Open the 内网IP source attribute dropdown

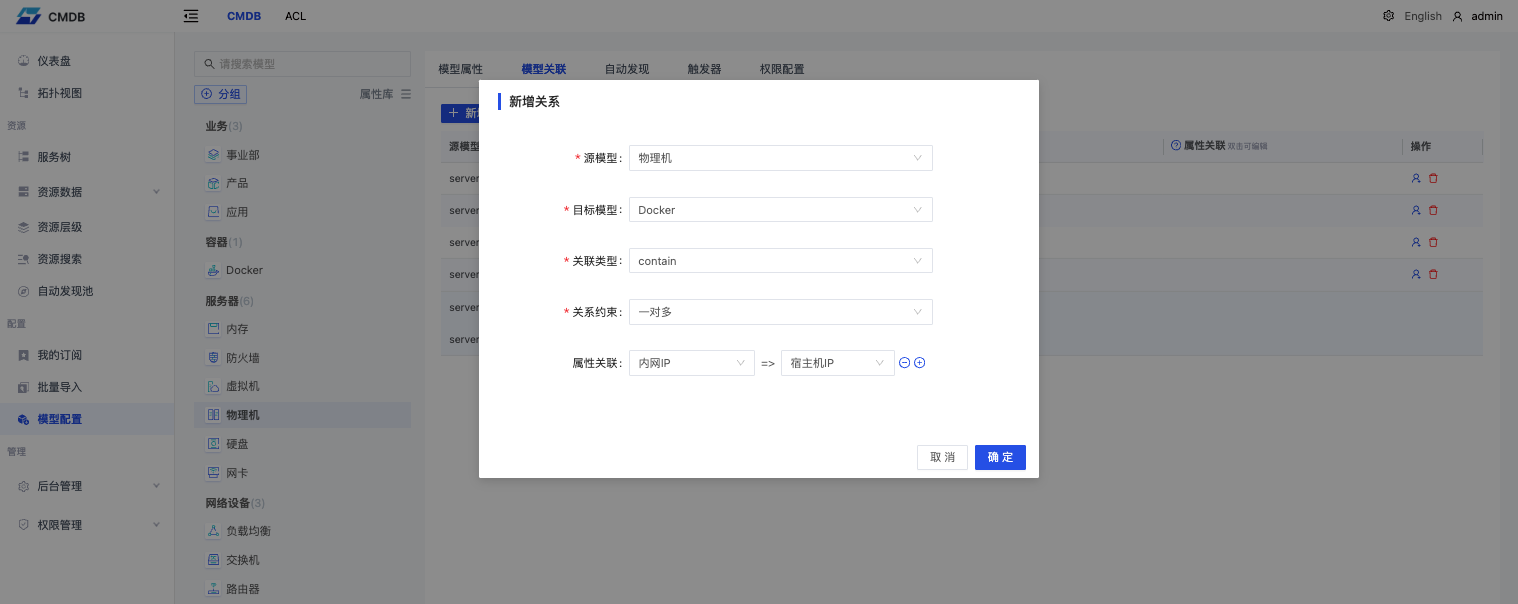[691, 363]
